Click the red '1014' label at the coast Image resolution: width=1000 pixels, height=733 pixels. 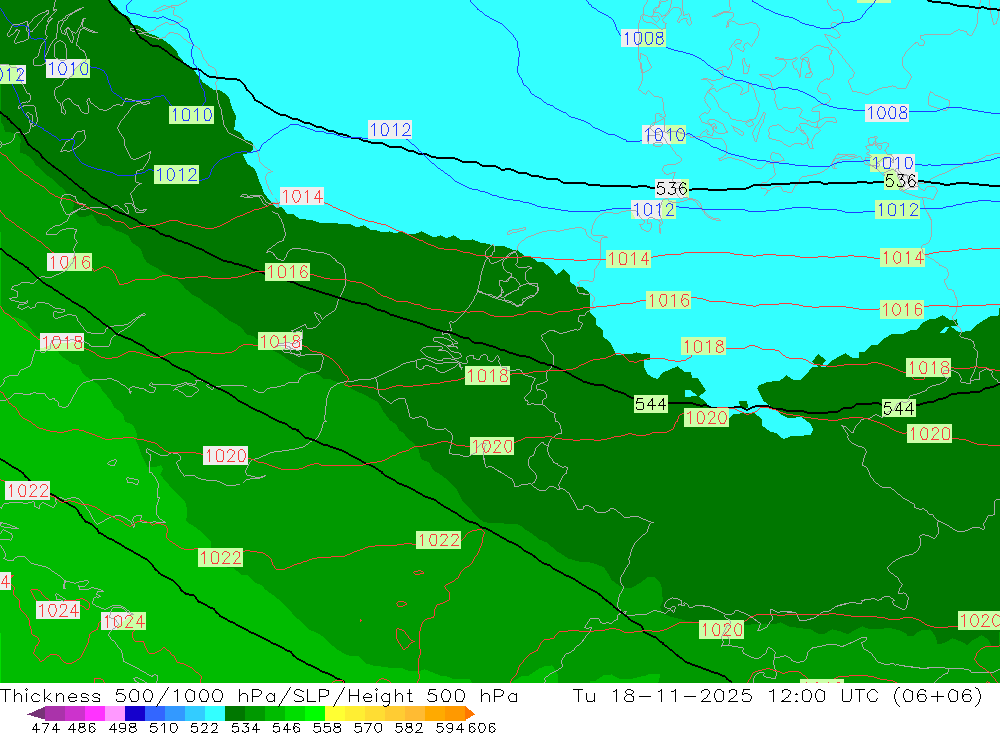pyautogui.click(x=302, y=196)
